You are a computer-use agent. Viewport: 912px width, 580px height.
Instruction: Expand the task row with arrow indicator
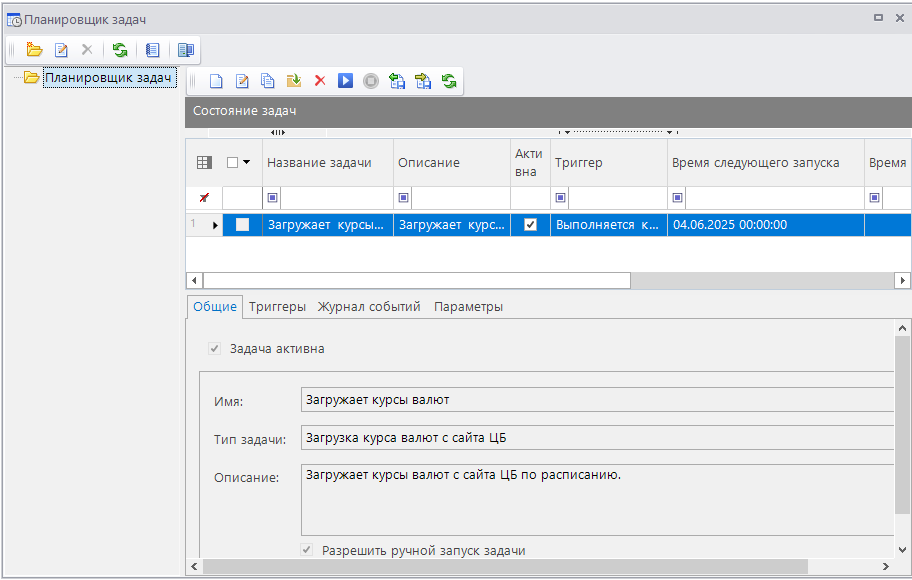215,225
